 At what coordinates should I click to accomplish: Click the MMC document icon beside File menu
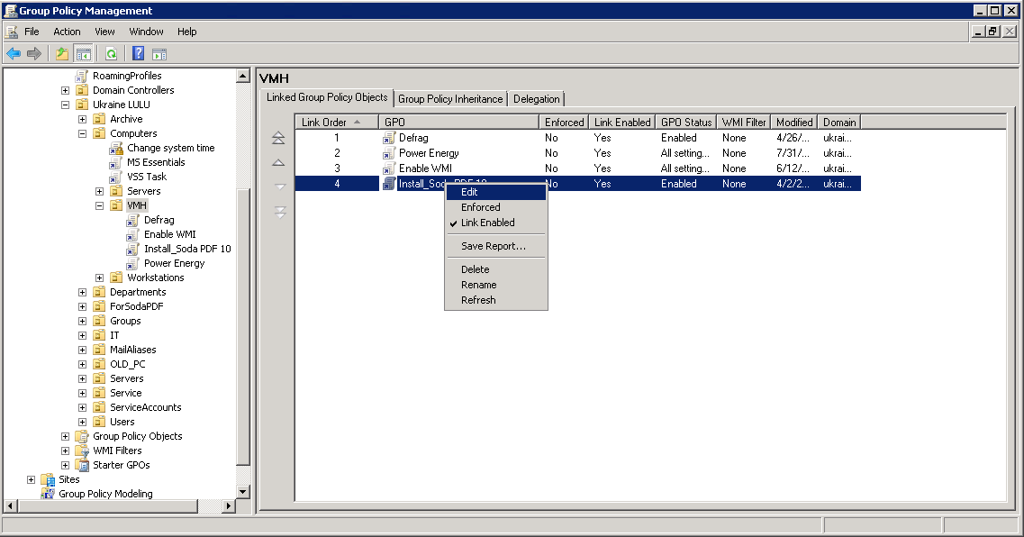(11, 31)
